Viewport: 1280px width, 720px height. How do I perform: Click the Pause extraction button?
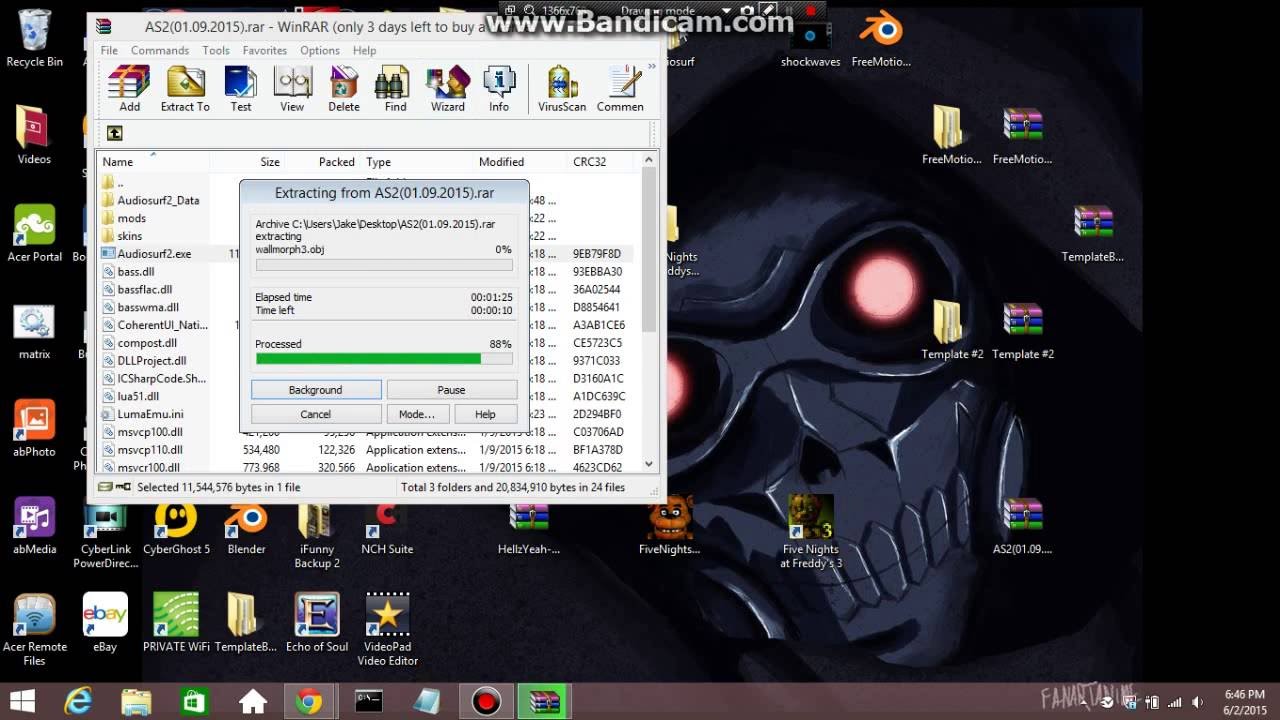pyautogui.click(x=451, y=390)
